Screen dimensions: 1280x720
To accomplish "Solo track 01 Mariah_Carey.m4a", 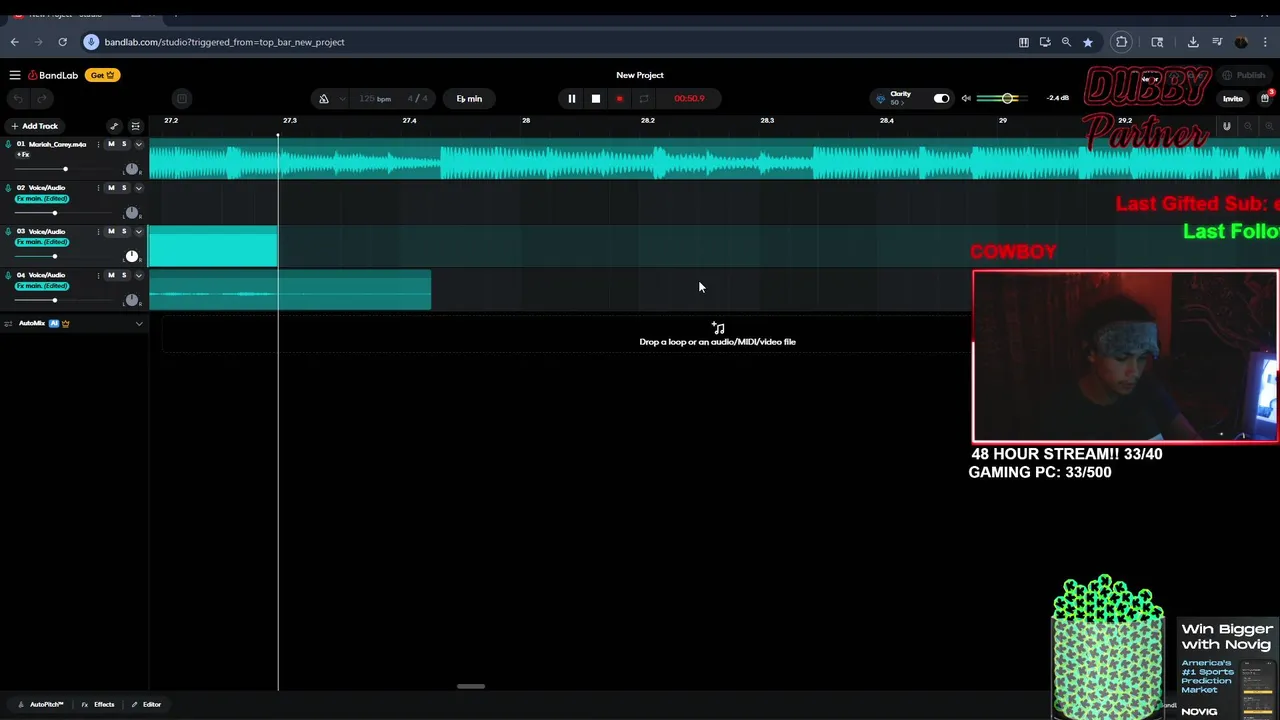I will tap(124, 144).
